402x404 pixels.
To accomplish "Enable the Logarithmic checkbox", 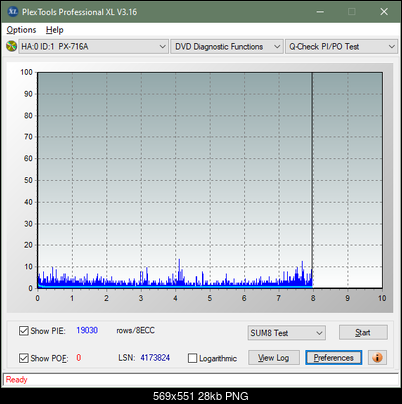I will point(192,358).
